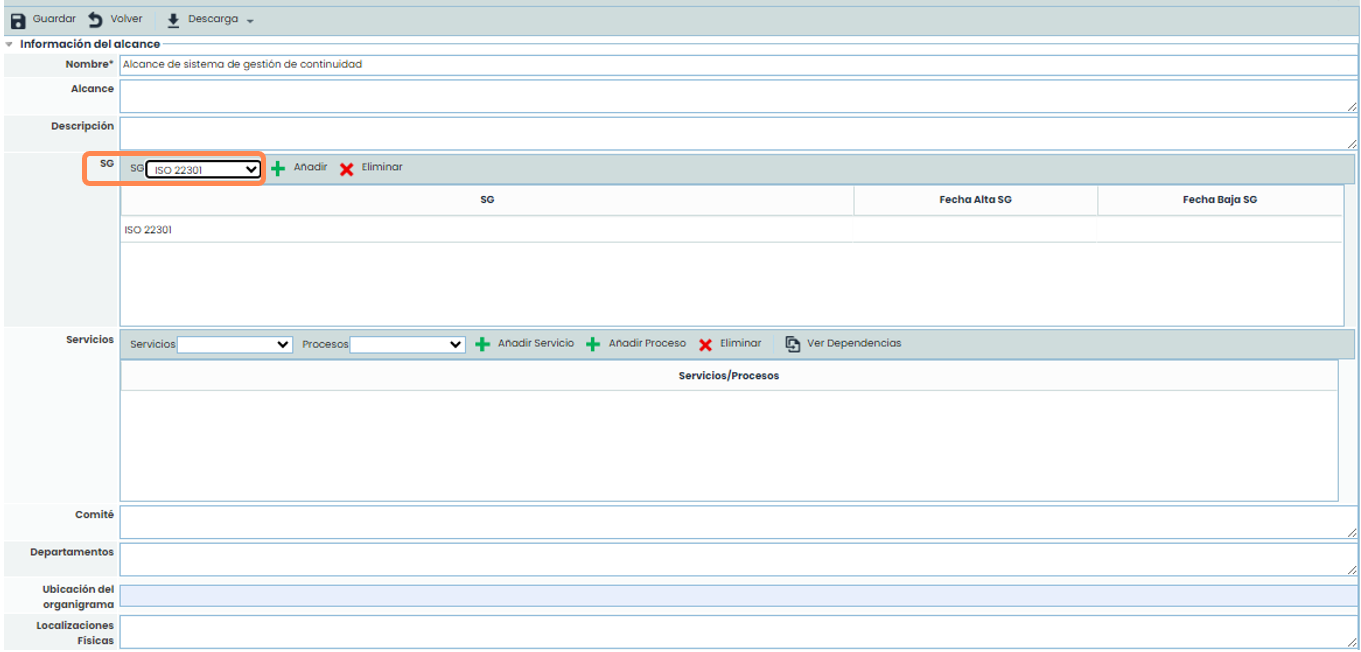Screen dimensions: 1361x652
Task: Click the red X Eliminar SG icon
Action: coord(346,168)
